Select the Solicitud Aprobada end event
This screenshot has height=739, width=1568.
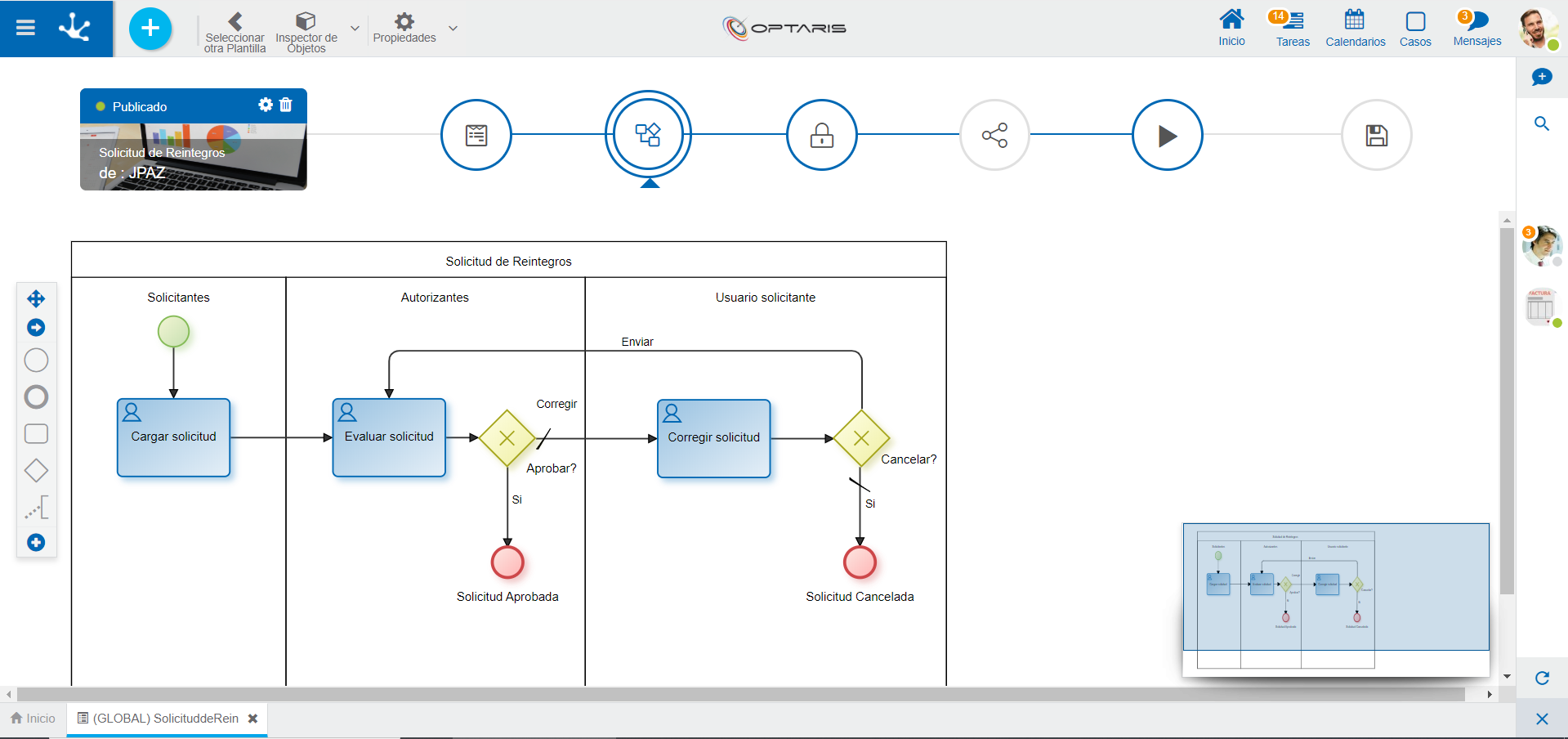click(x=507, y=562)
